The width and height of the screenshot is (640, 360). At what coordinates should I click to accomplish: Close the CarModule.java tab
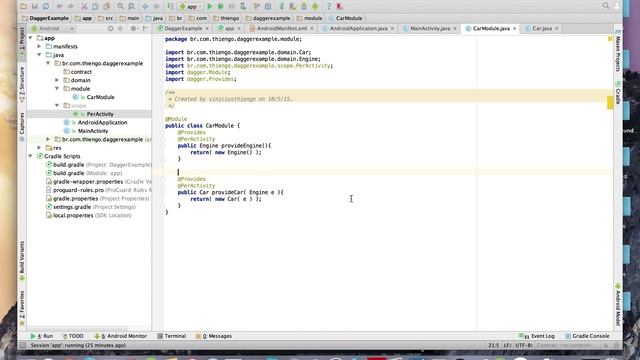pos(514,29)
